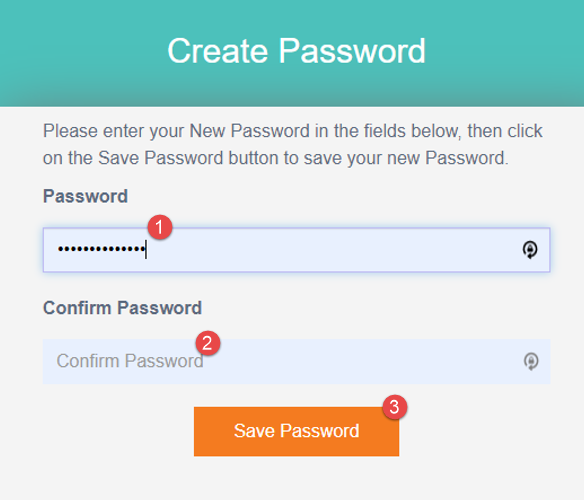Image resolution: width=584 pixels, height=500 pixels.
Task: Click the bold Password label
Action: [85, 196]
